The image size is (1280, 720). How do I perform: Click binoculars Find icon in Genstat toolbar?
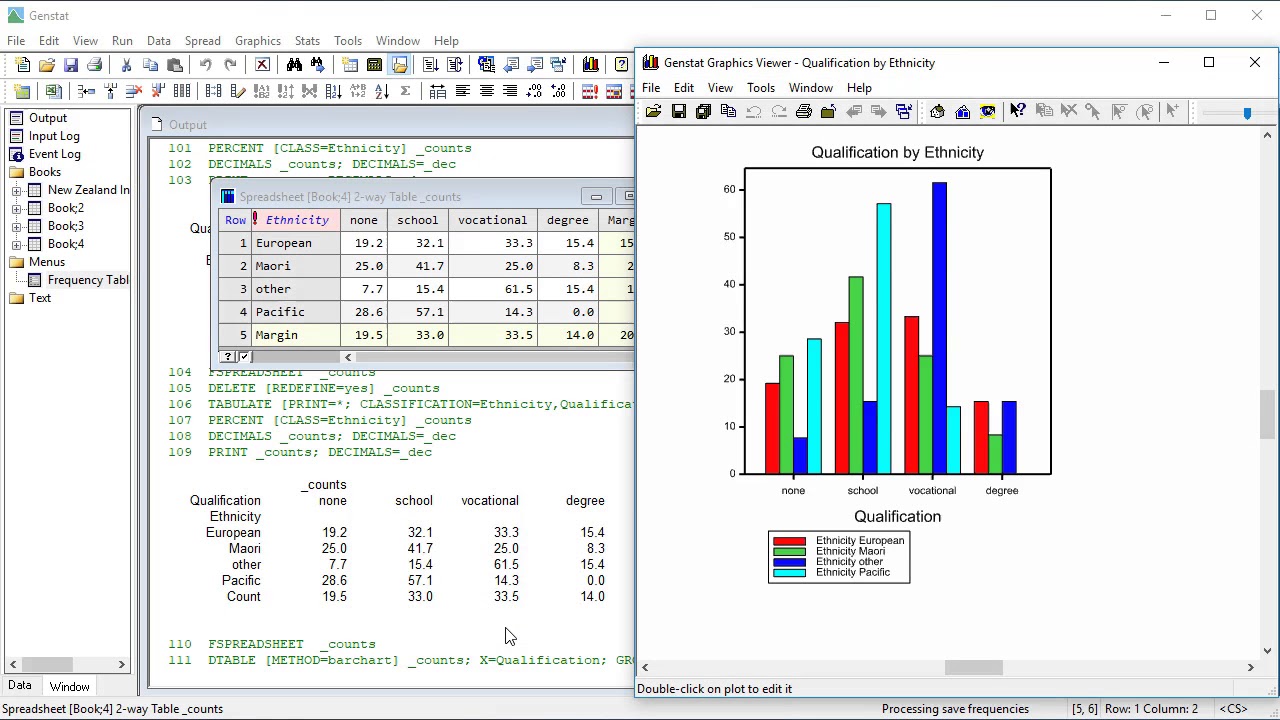294,65
